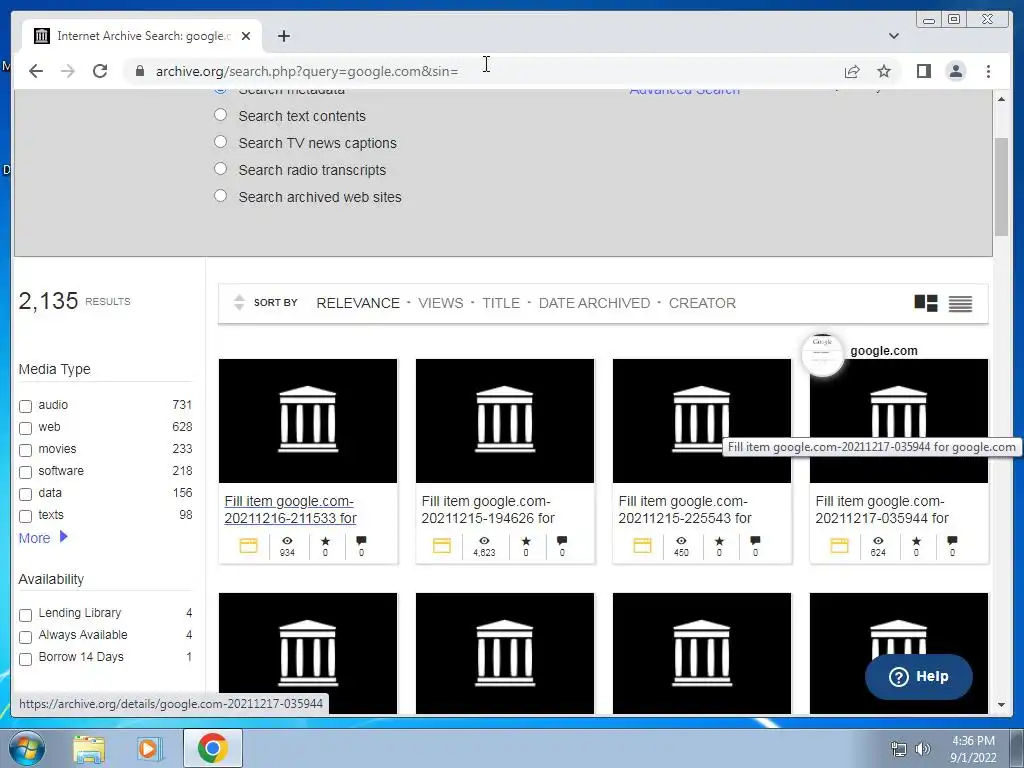The width and height of the screenshot is (1024, 768).
Task: Close the Internet Archive Search tab
Action: tap(246, 36)
